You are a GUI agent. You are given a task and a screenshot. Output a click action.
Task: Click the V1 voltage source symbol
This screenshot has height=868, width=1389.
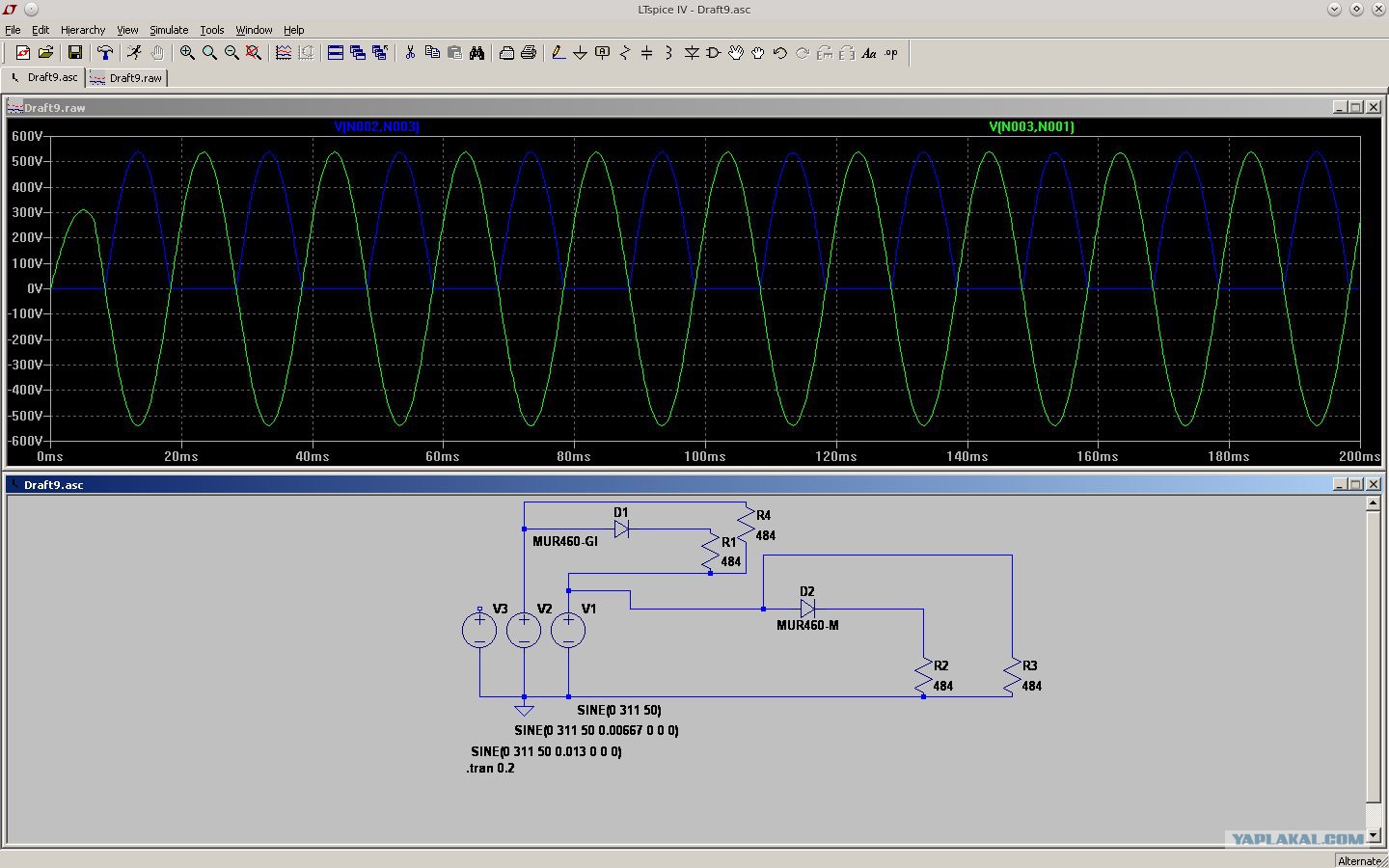568,630
